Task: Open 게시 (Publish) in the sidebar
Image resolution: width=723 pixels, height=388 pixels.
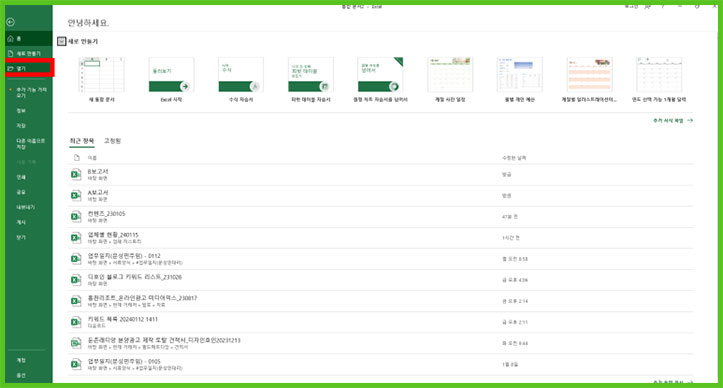Action: click(x=21, y=222)
